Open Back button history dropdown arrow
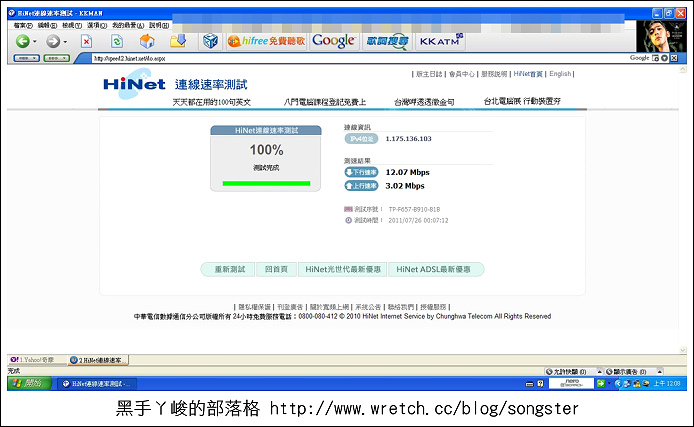 point(35,42)
